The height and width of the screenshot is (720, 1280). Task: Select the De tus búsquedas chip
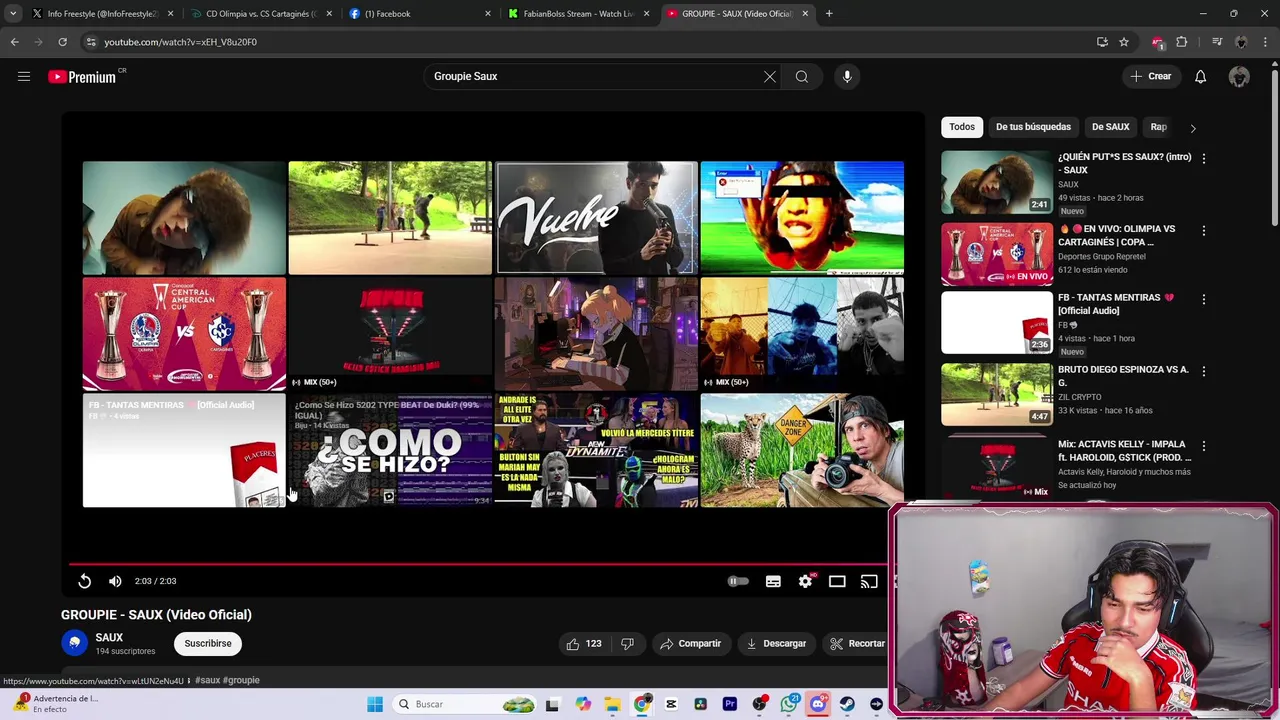click(1033, 127)
